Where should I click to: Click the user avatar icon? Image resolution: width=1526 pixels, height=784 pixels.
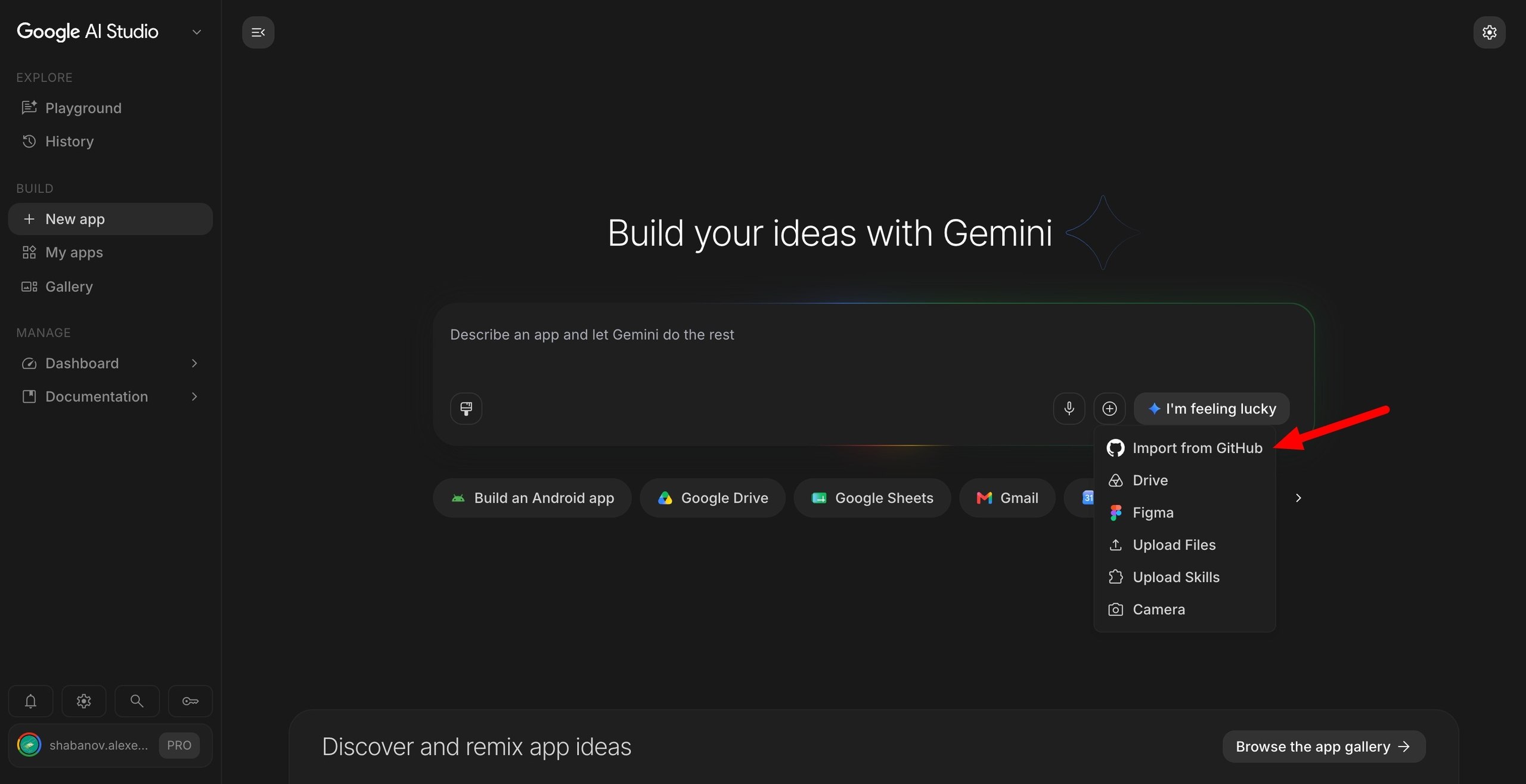pos(29,745)
